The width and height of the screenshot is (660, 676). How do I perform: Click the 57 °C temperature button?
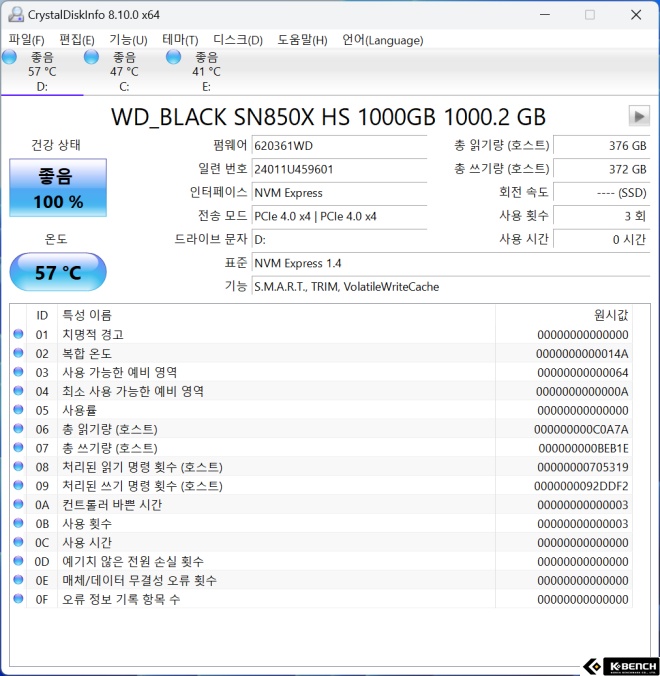click(x=58, y=272)
